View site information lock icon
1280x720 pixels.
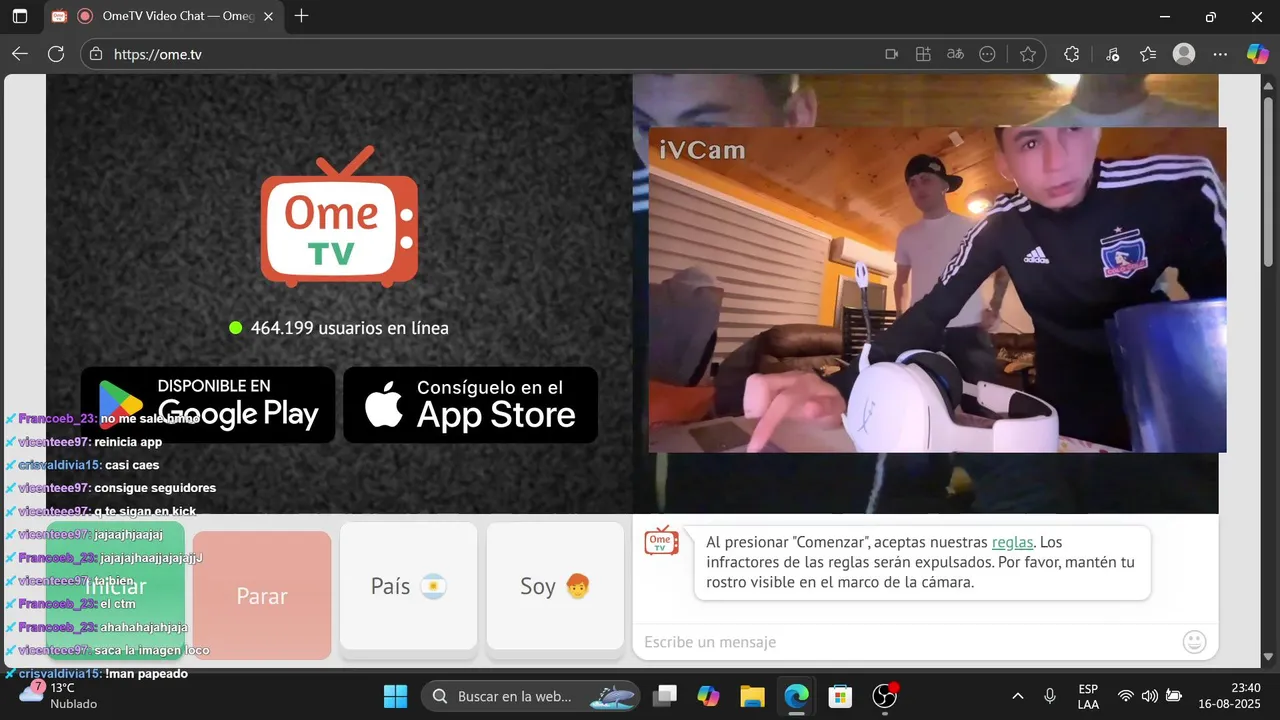[x=96, y=54]
